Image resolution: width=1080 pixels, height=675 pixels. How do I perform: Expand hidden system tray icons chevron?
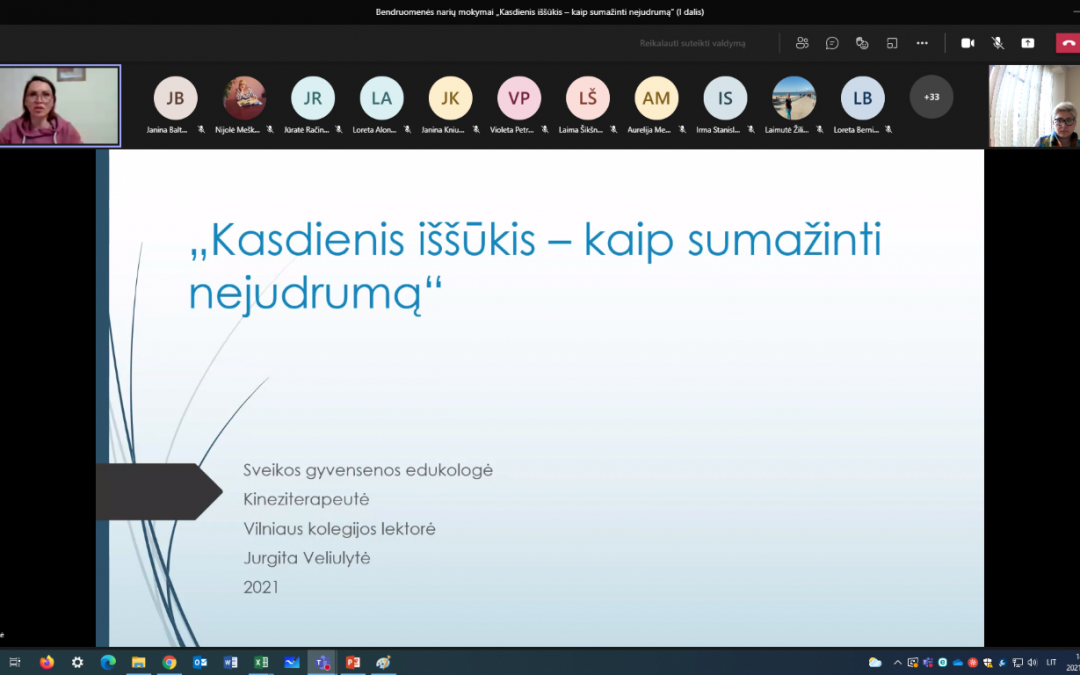897,663
